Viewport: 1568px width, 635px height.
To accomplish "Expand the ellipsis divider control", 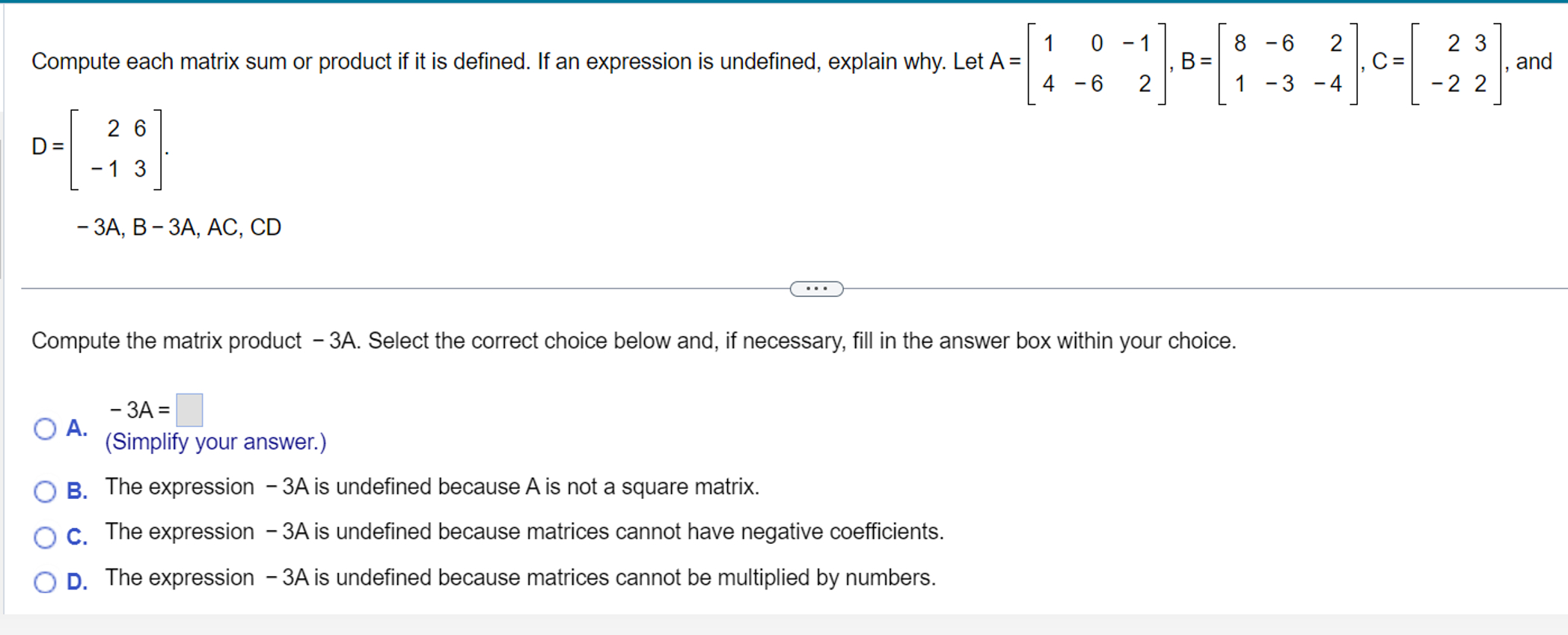I will tap(815, 288).
